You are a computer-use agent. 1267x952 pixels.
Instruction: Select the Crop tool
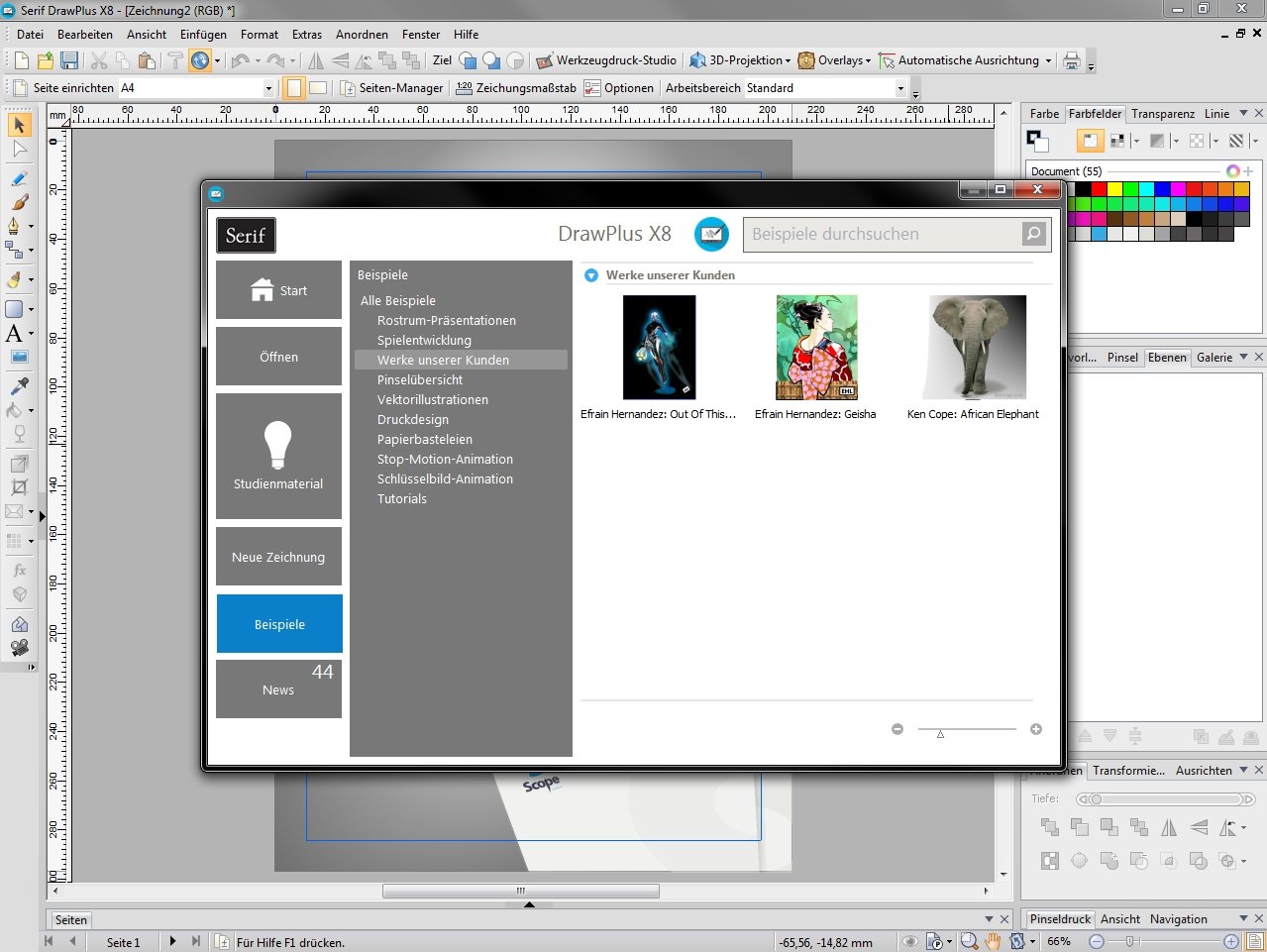click(19, 486)
